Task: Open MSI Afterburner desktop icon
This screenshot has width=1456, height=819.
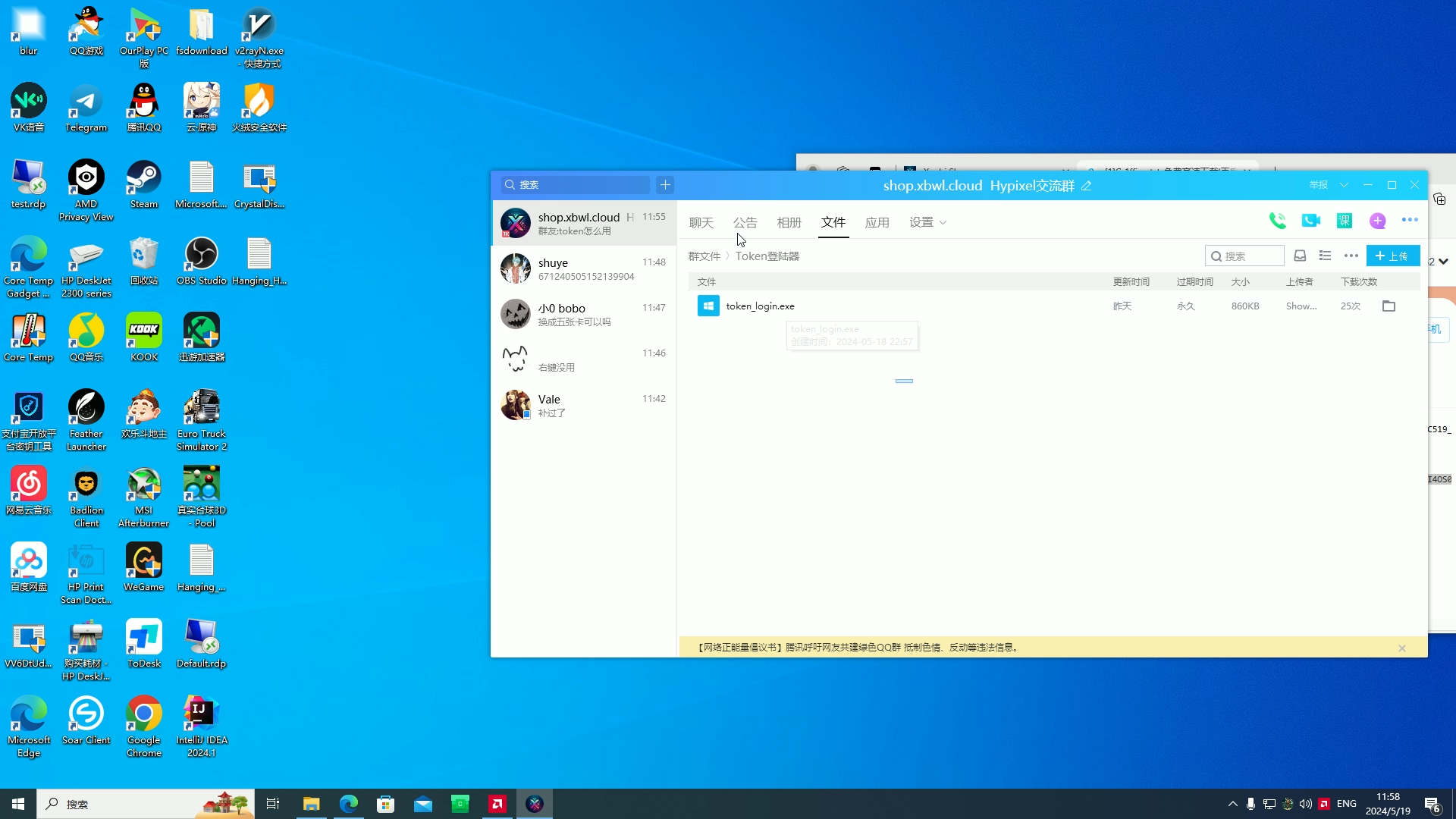Action: tap(143, 497)
